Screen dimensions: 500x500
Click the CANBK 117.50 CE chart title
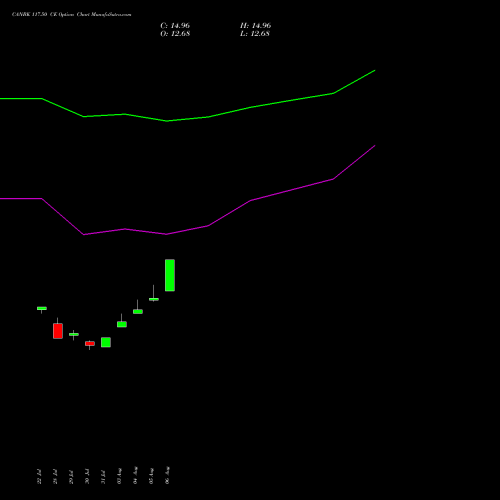tap(71, 14)
